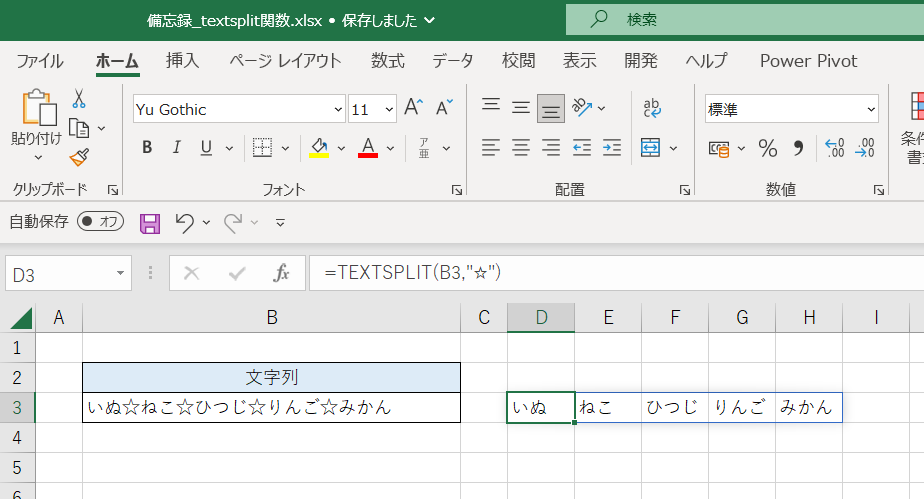Viewport: 924px width, 499px height.
Task: Toggle underline formatting
Action: (x=206, y=147)
